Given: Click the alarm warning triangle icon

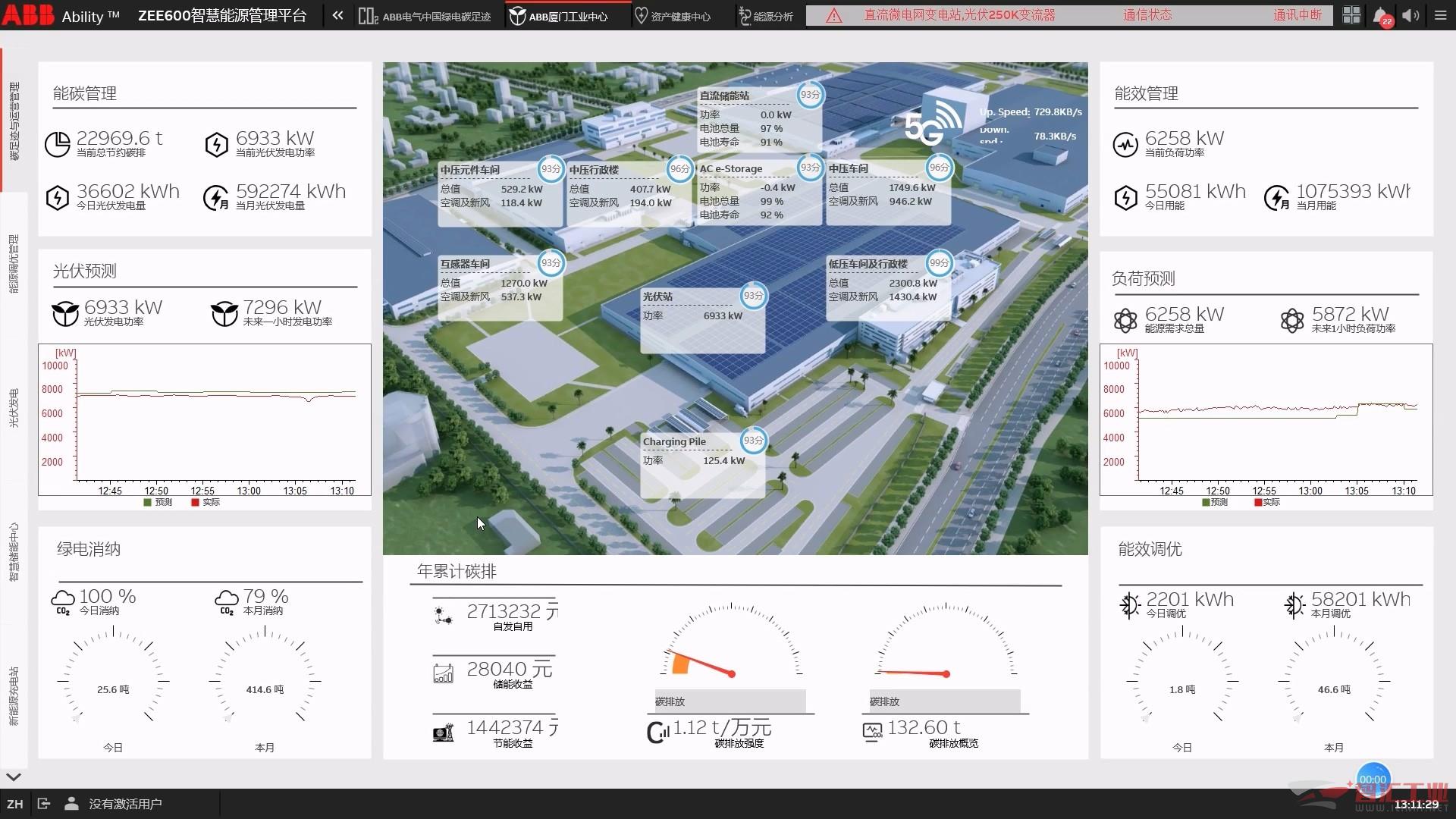Looking at the screenshot, I should coord(833,16).
